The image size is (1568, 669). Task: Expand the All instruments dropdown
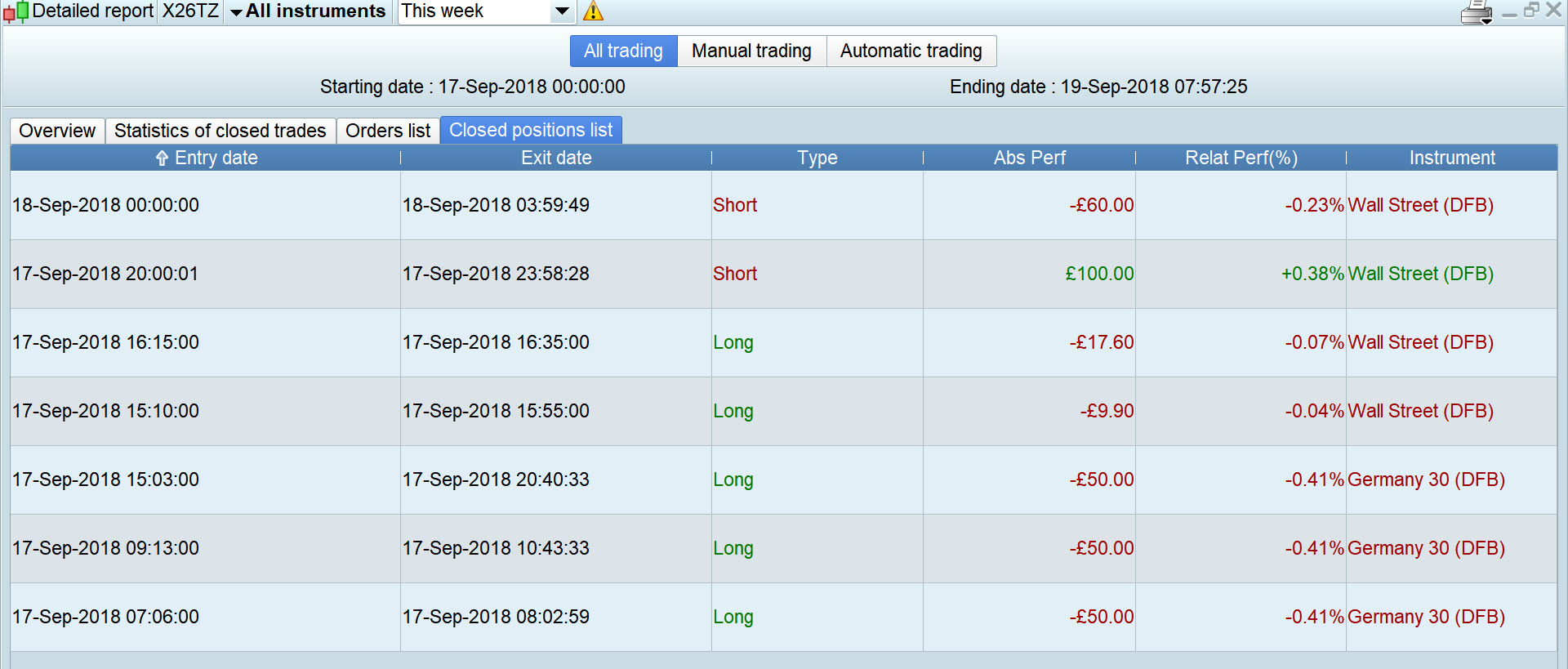tap(308, 11)
